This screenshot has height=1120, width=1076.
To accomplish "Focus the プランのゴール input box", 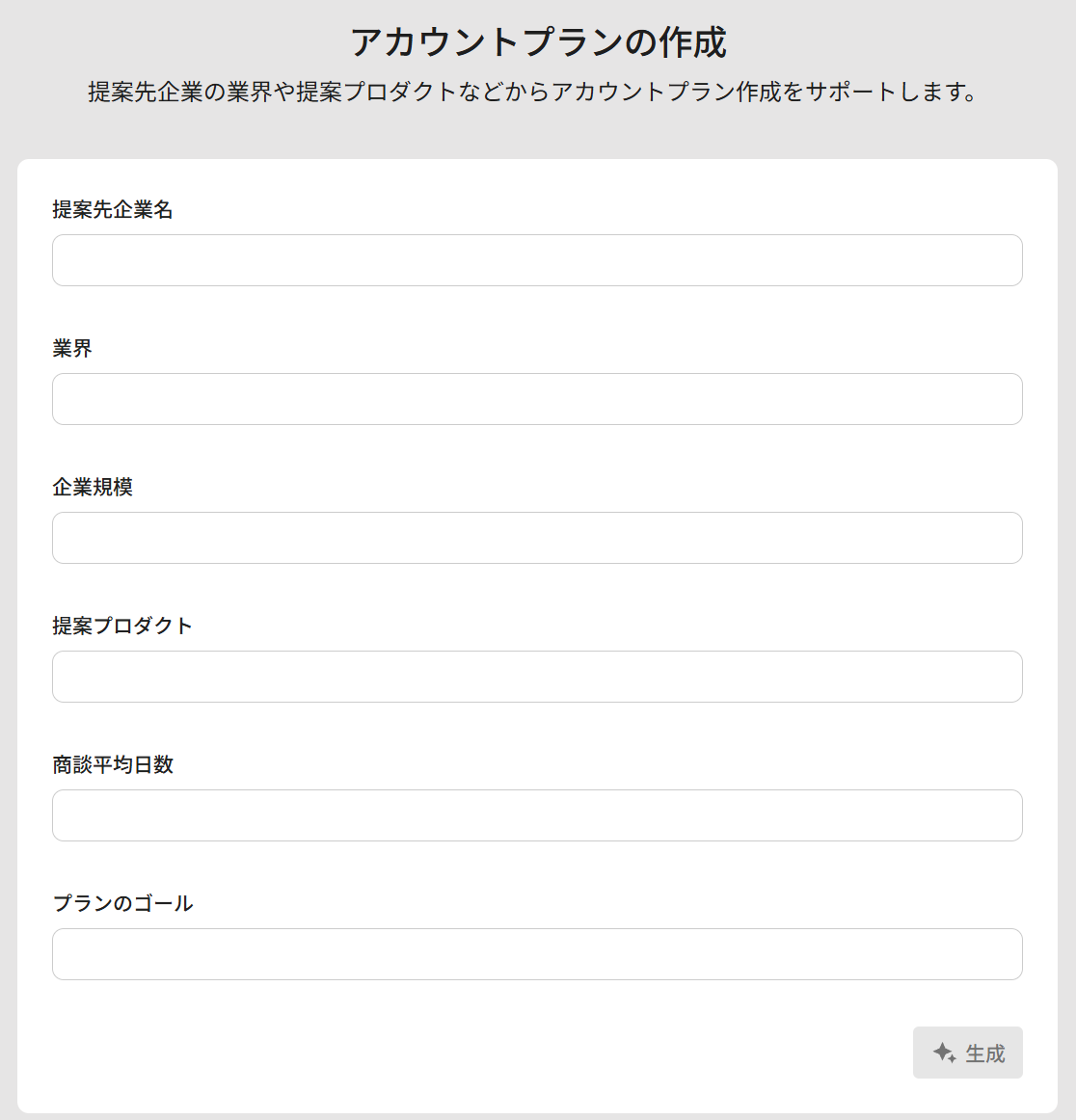I will (x=537, y=954).
